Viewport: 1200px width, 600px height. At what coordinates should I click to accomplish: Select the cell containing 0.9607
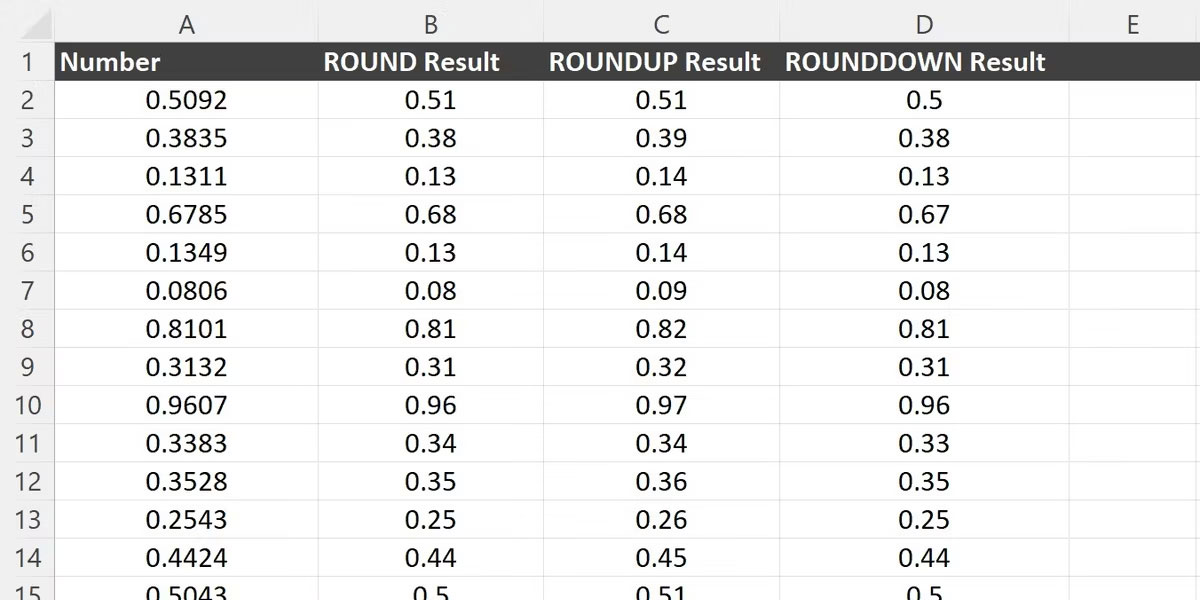pyautogui.click(x=186, y=404)
